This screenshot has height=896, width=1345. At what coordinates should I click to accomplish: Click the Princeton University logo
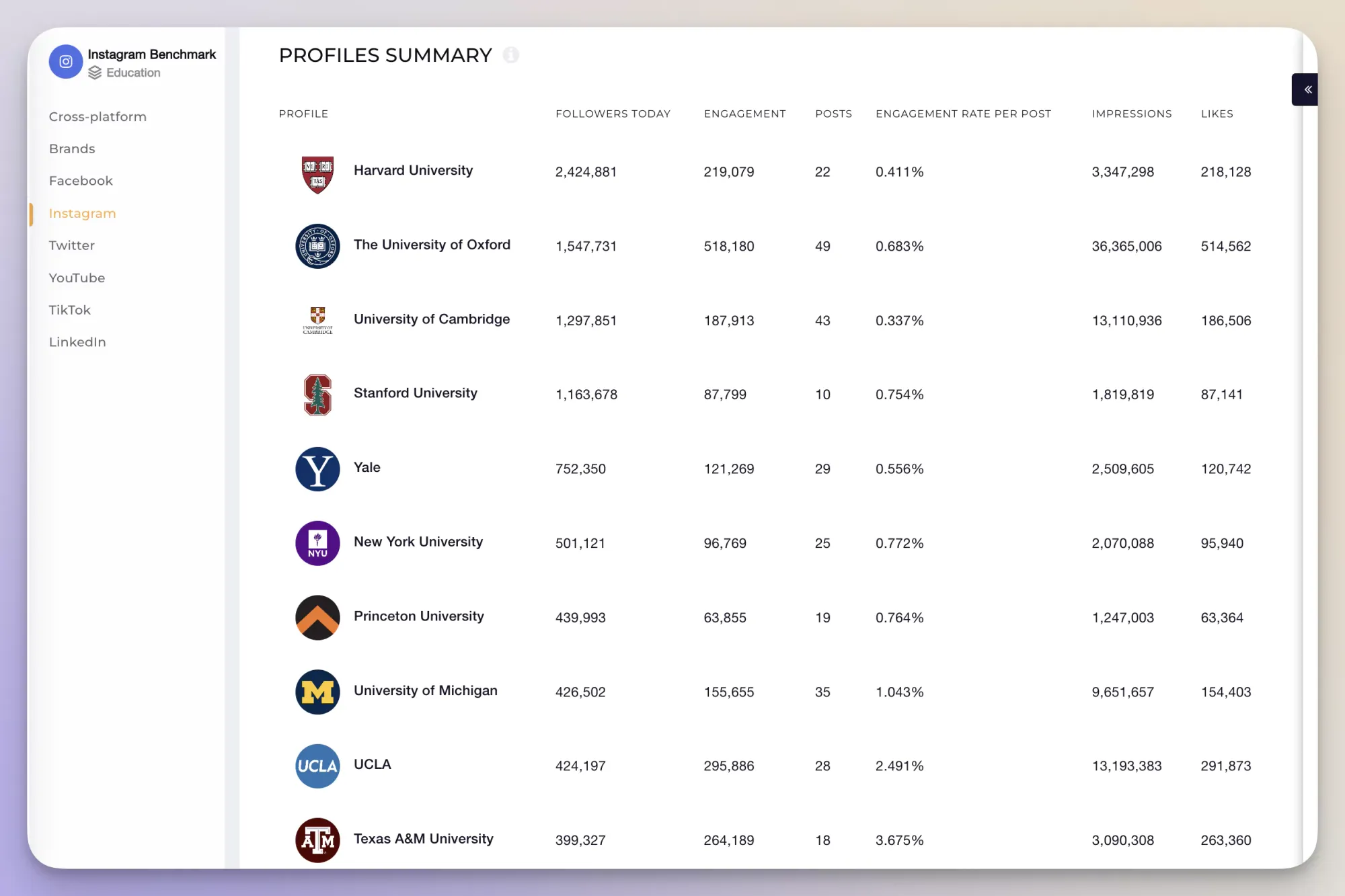(317, 618)
